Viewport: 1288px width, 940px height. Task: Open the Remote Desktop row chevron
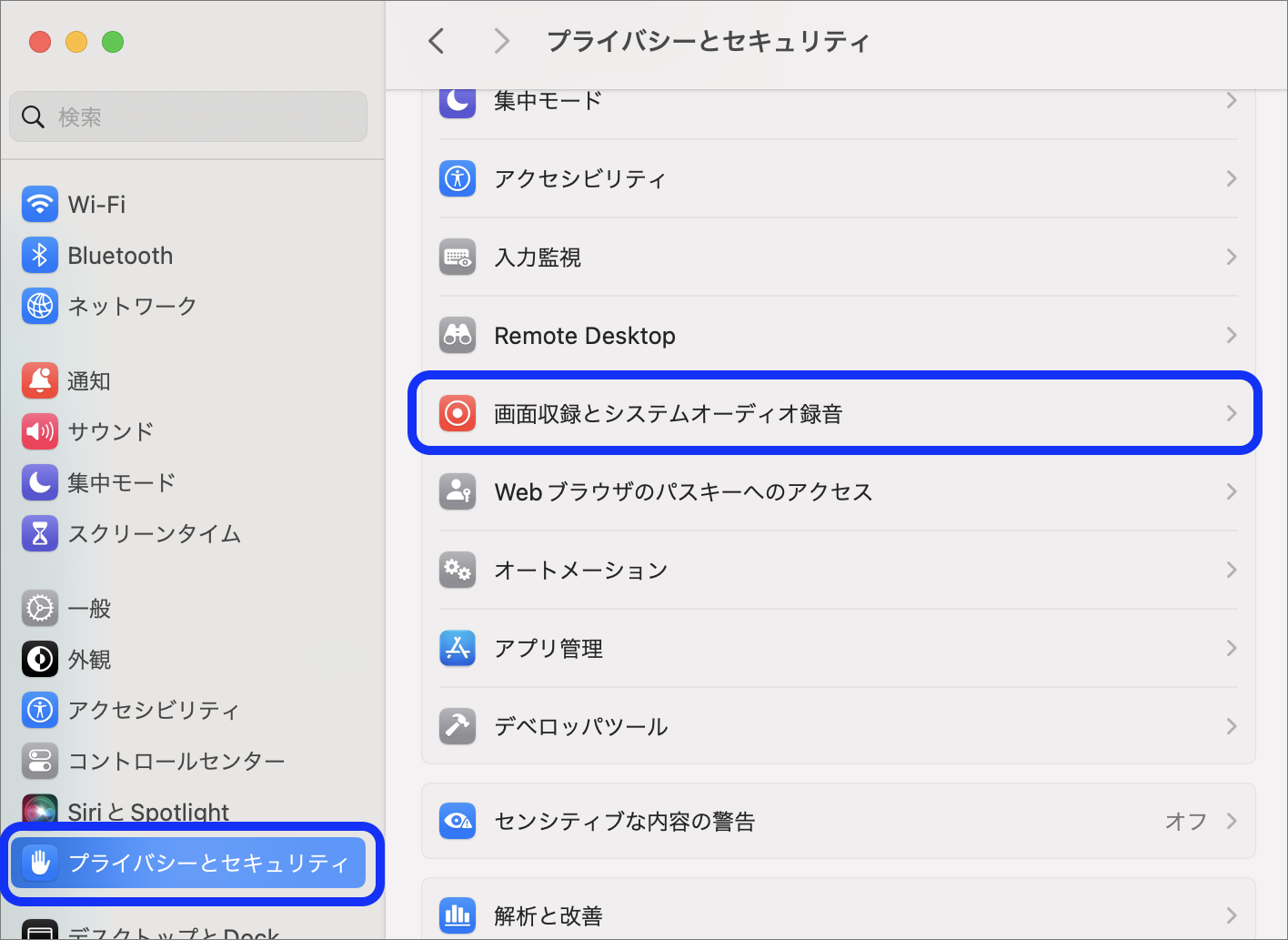point(1232,336)
